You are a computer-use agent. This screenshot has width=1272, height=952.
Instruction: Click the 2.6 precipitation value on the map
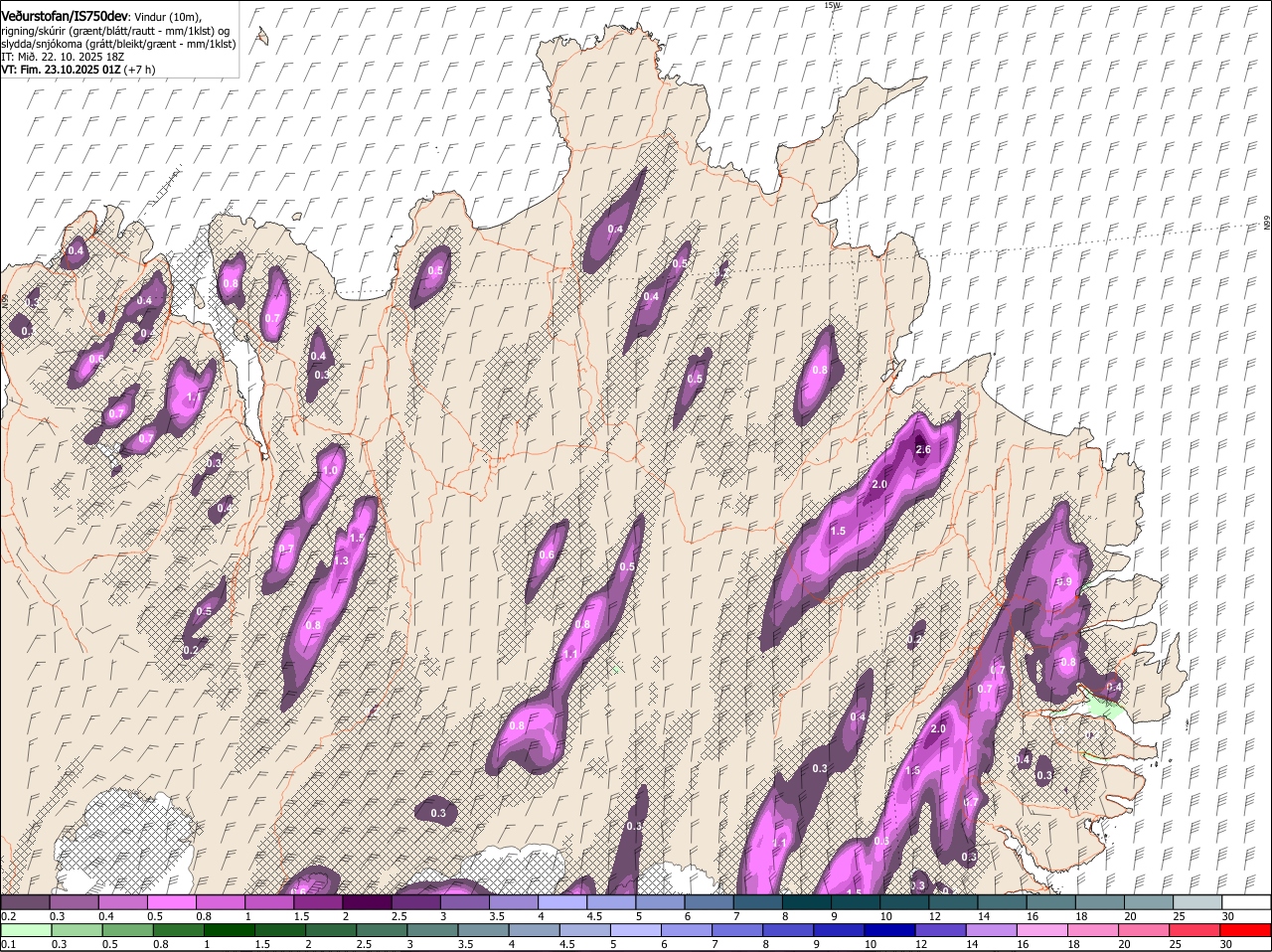[922, 450]
